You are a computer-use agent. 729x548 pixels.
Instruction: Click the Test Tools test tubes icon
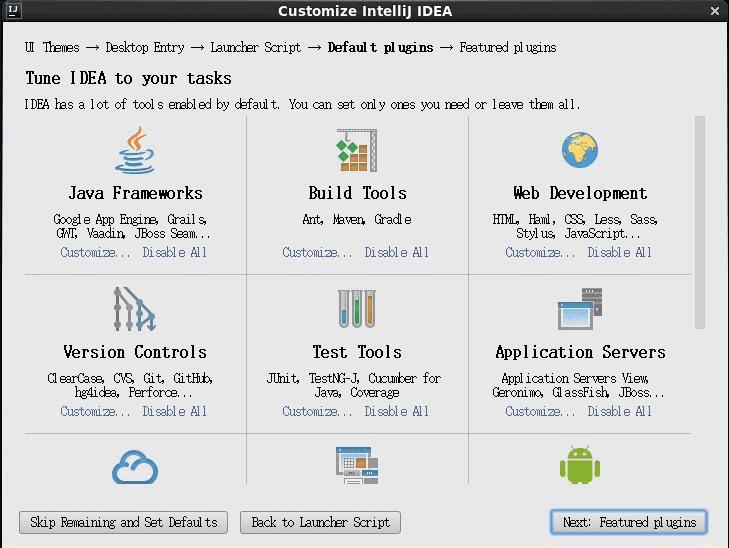coord(357,310)
